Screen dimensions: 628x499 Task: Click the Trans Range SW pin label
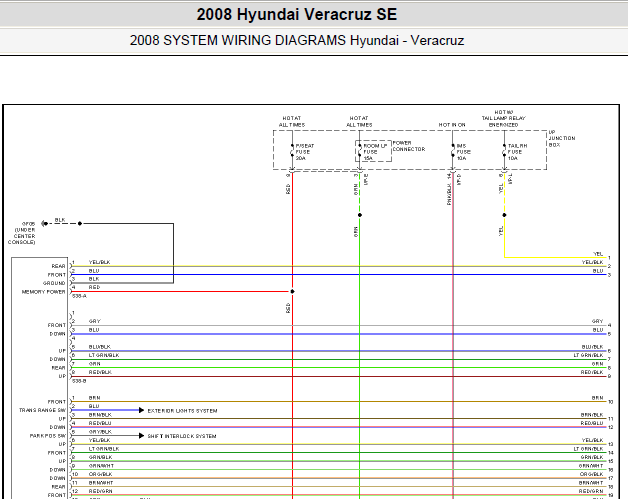[42, 410]
